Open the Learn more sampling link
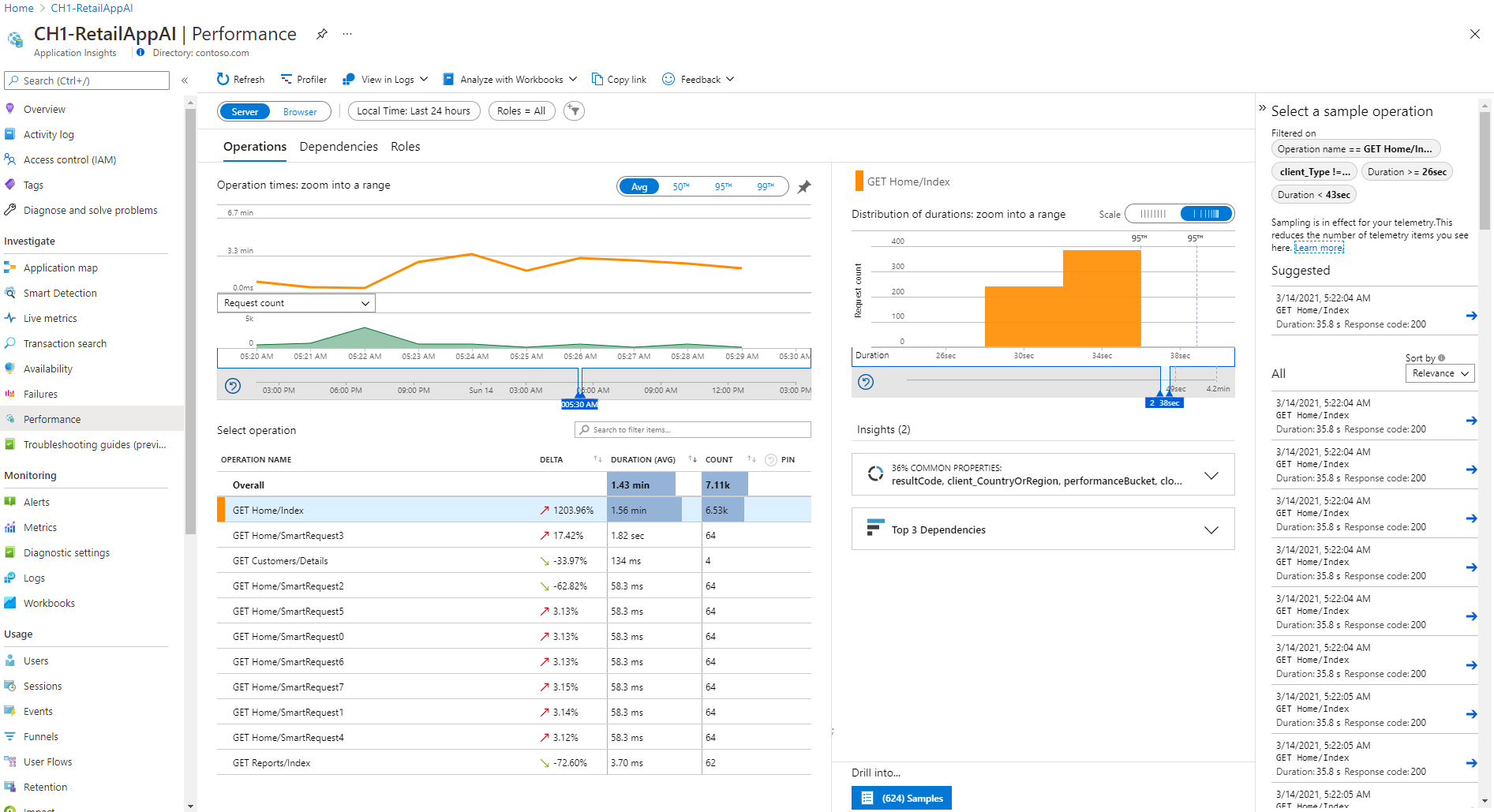 click(1319, 248)
